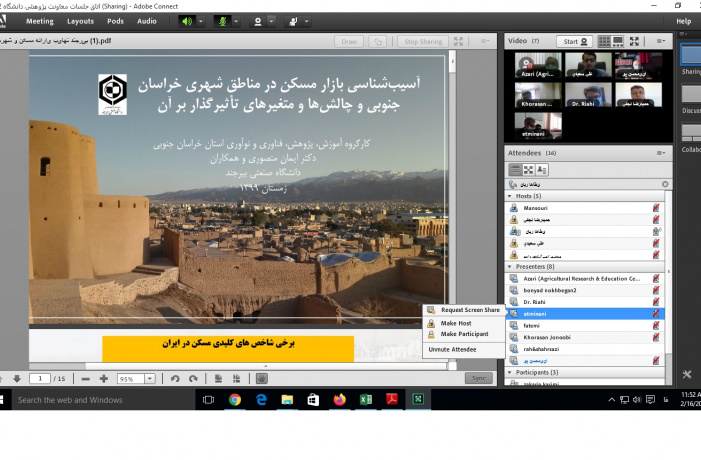This screenshot has width=701, height=460.
Task: Click the page number input field
Action: click(x=40, y=379)
